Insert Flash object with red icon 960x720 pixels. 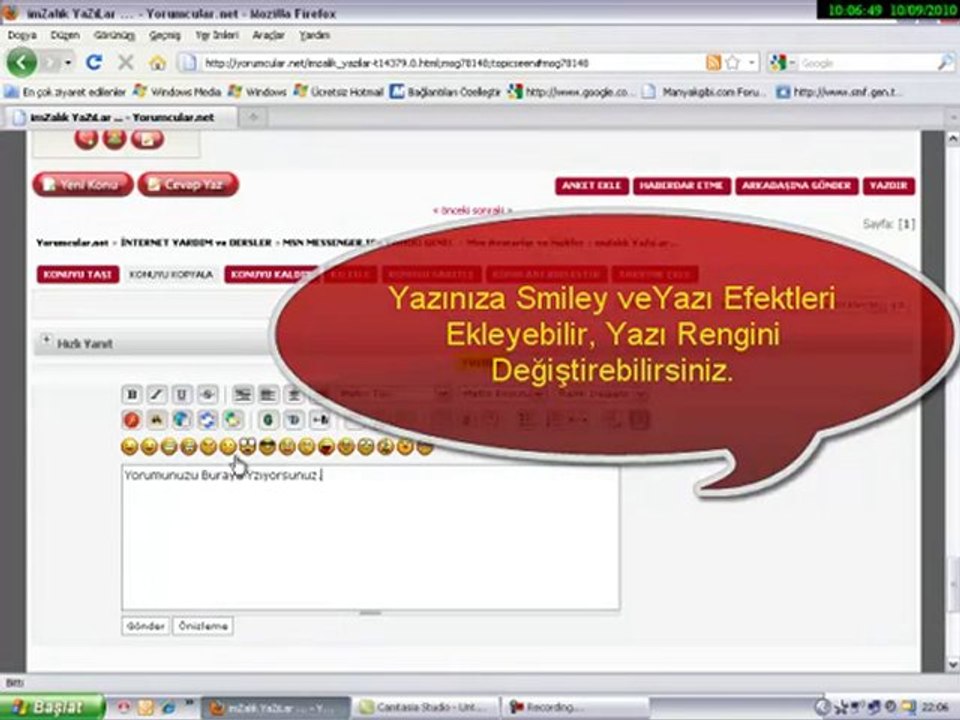[x=132, y=420]
